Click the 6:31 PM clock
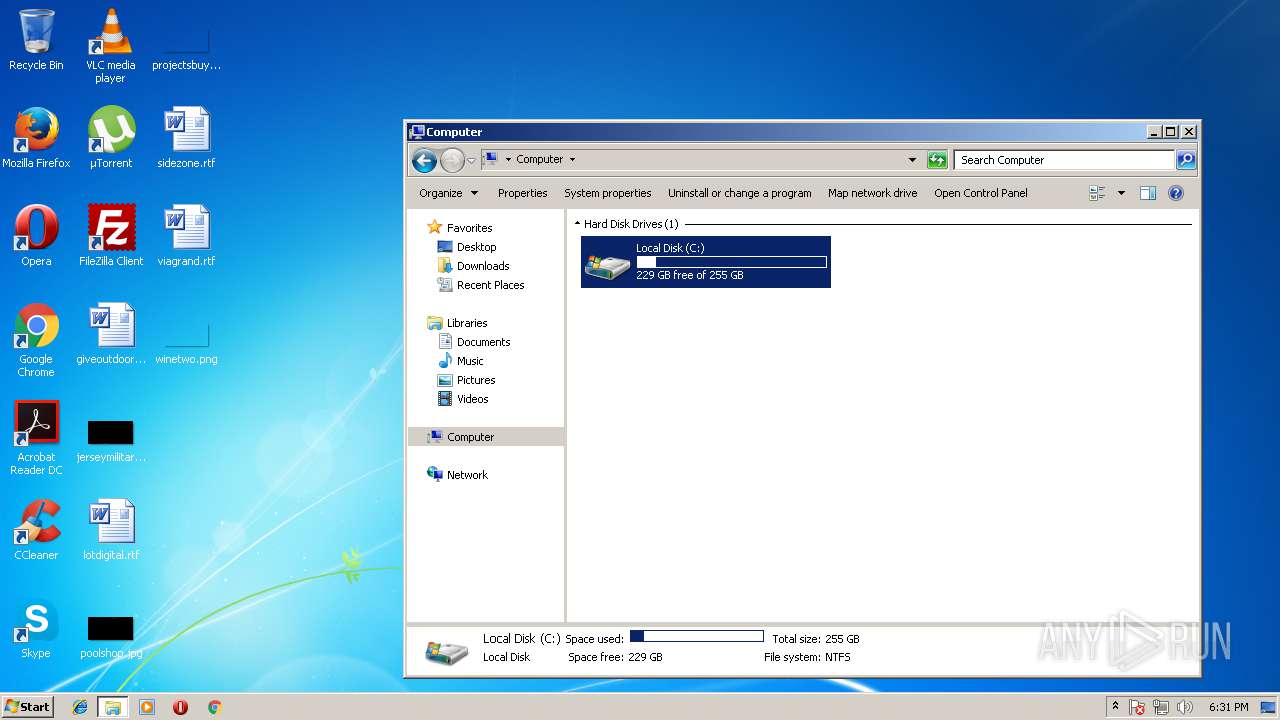 [x=1228, y=707]
